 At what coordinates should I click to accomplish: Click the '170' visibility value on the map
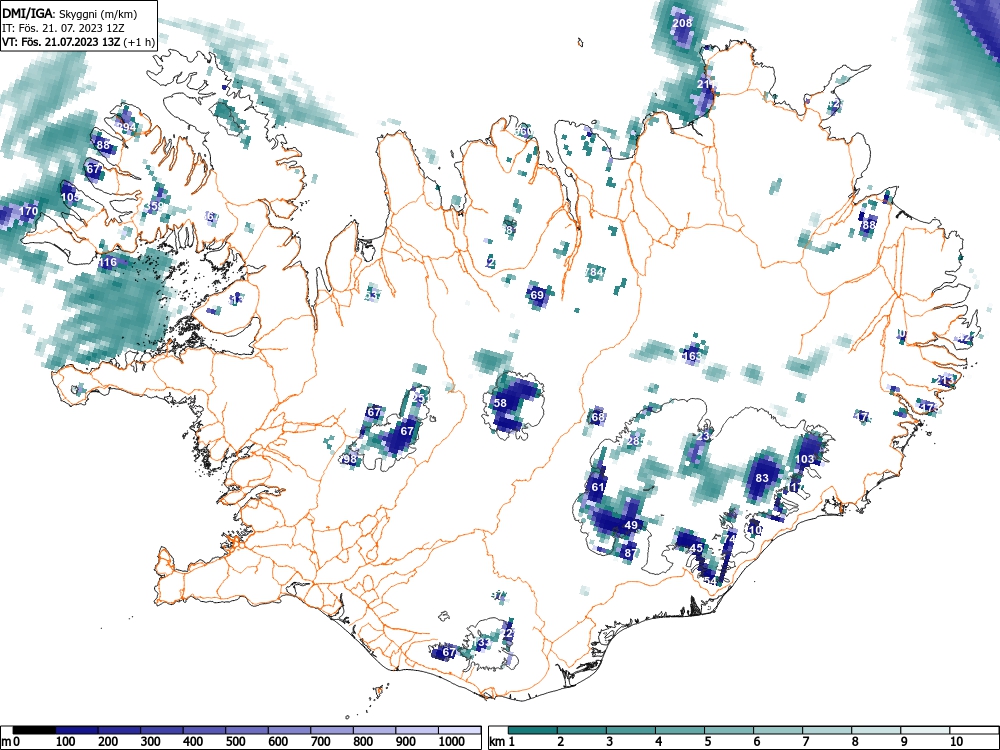[x=28, y=210]
